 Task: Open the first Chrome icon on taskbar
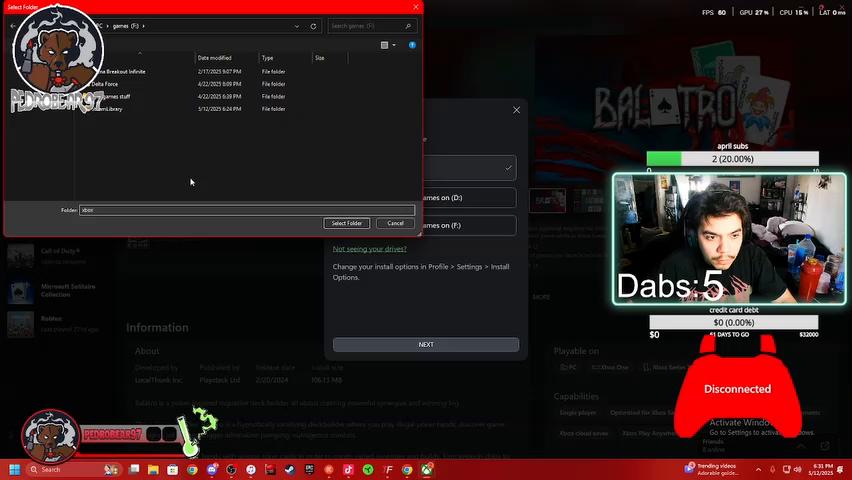click(x=192, y=470)
